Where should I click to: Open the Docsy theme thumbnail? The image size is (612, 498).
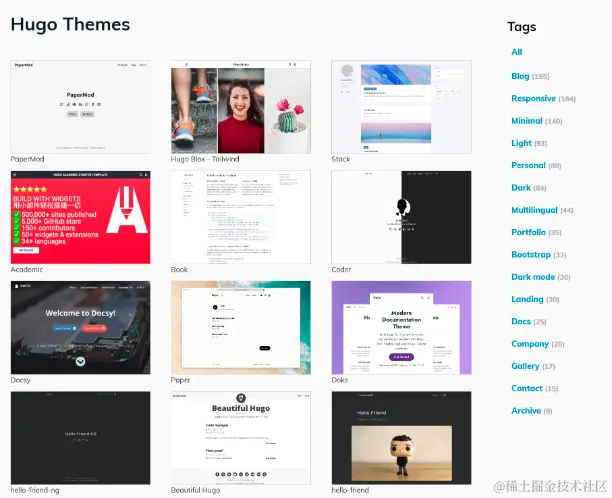[80, 328]
